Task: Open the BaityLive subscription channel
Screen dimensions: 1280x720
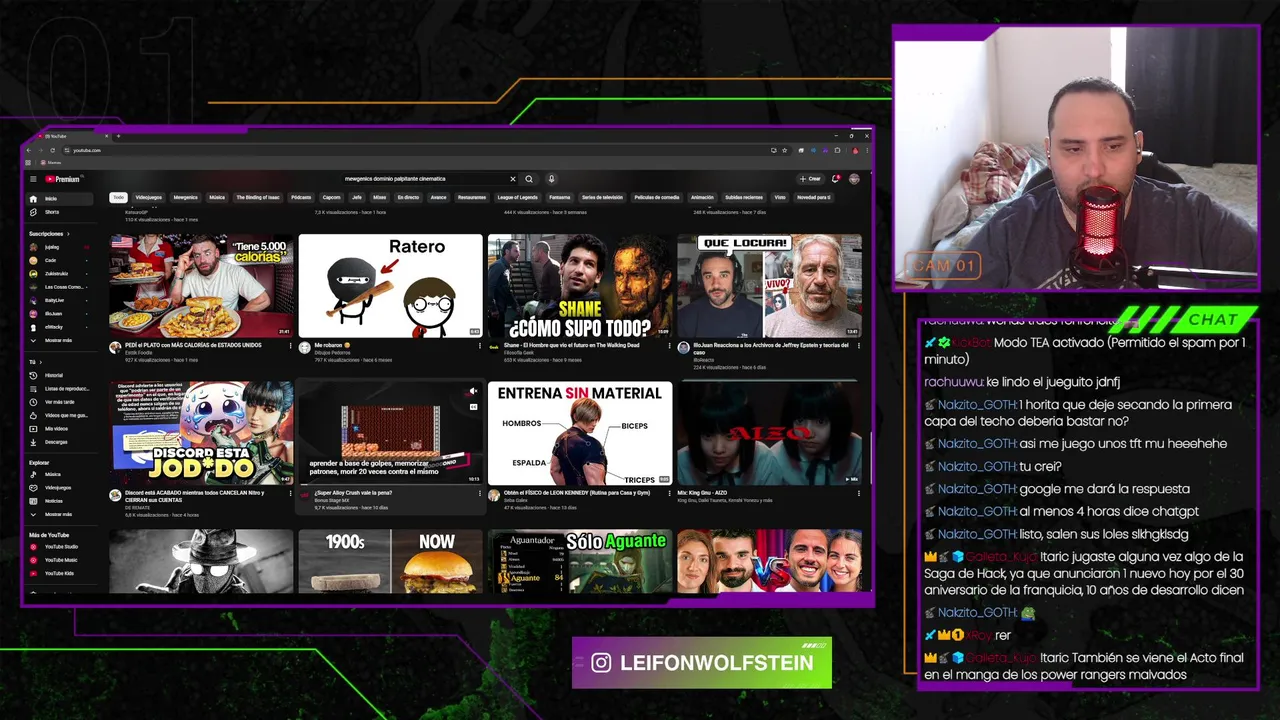Action: pos(60,300)
